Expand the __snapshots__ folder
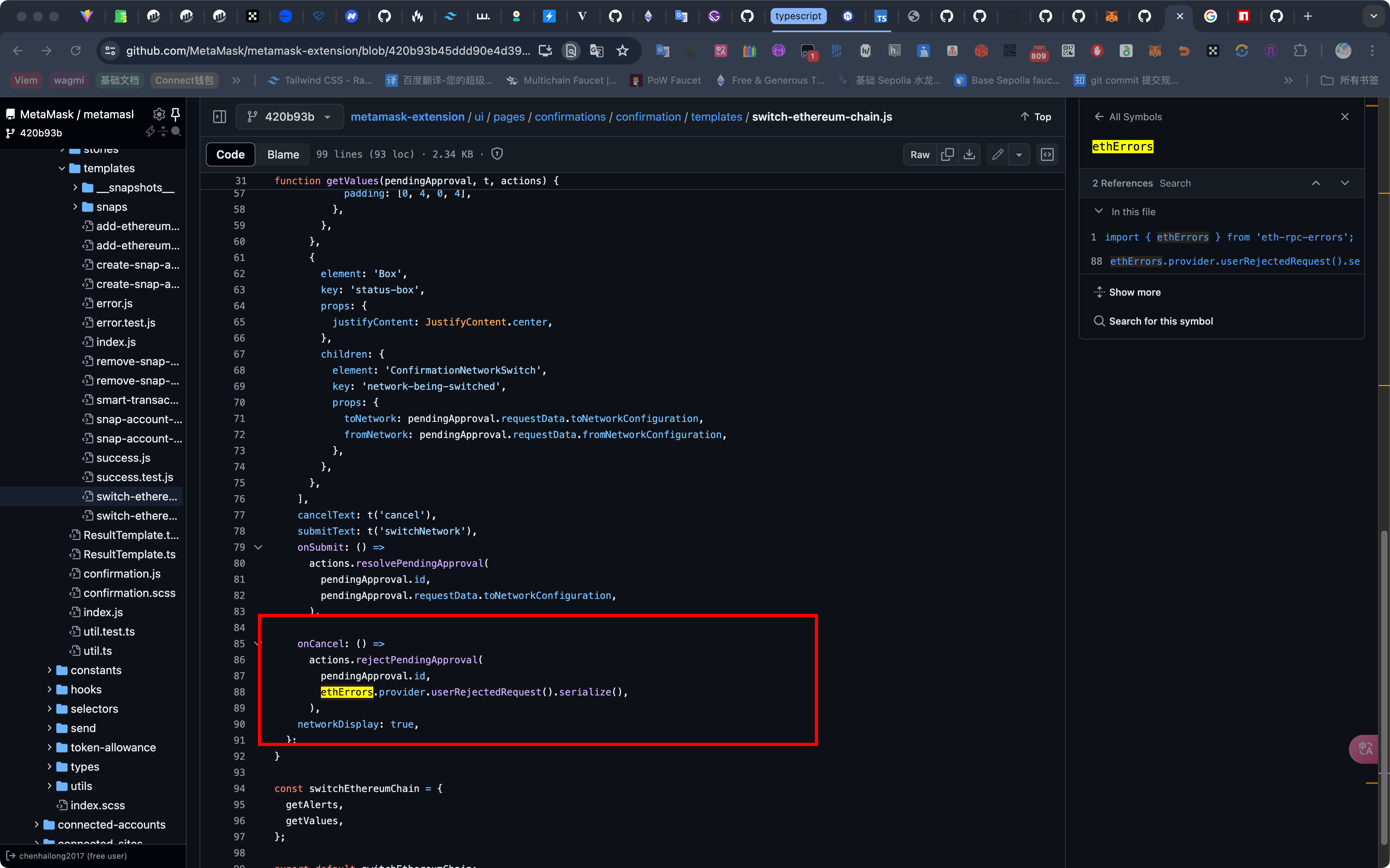 pos(74,188)
